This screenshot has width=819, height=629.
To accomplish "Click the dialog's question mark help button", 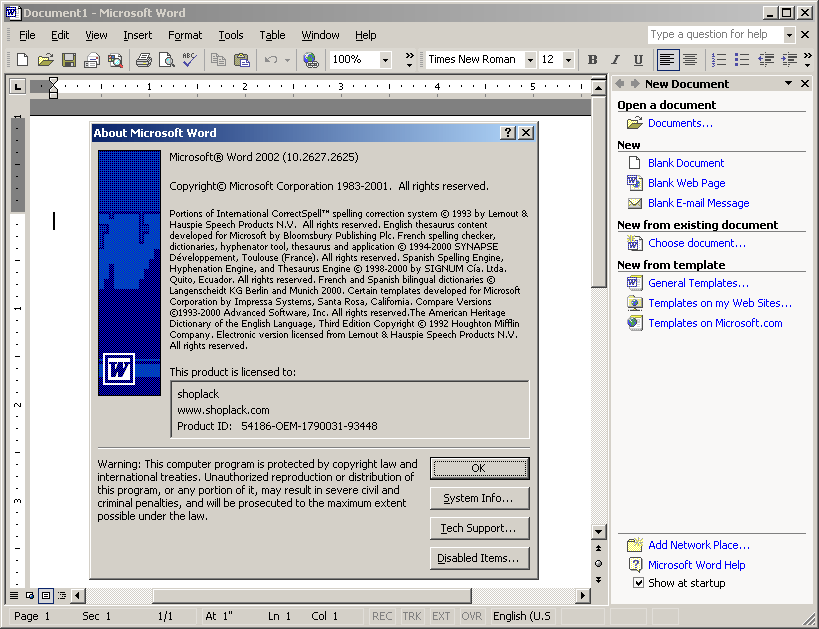I will [x=508, y=133].
